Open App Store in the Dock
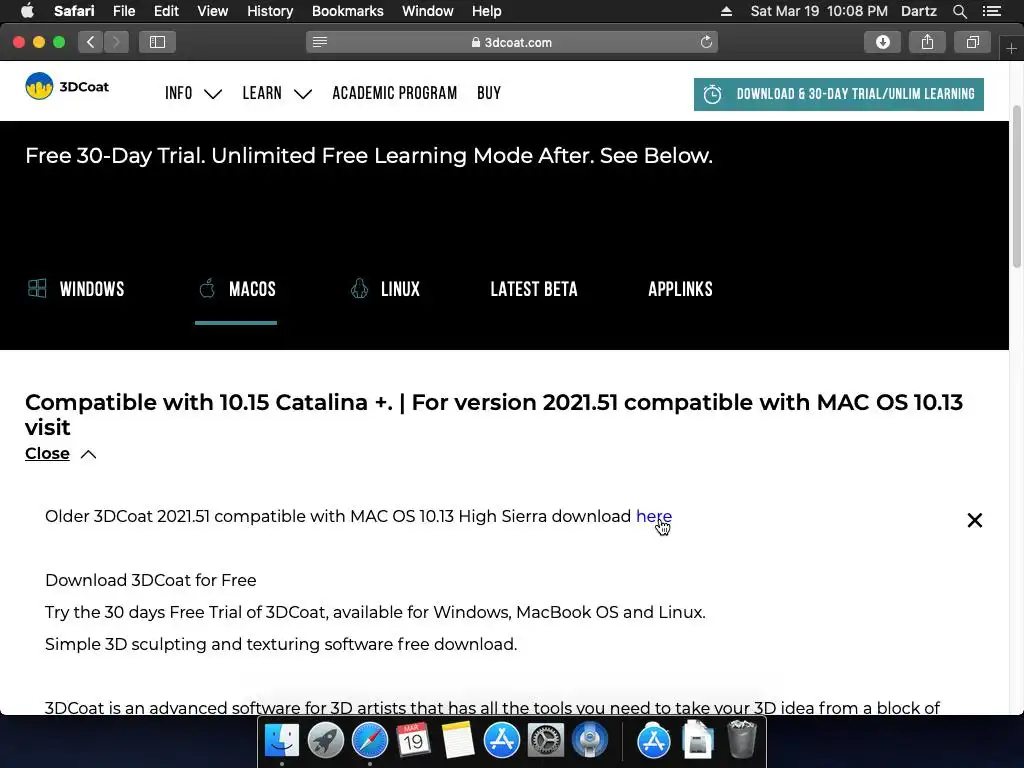The width and height of the screenshot is (1024, 768). pyautogui.click(x=502, y=741)
